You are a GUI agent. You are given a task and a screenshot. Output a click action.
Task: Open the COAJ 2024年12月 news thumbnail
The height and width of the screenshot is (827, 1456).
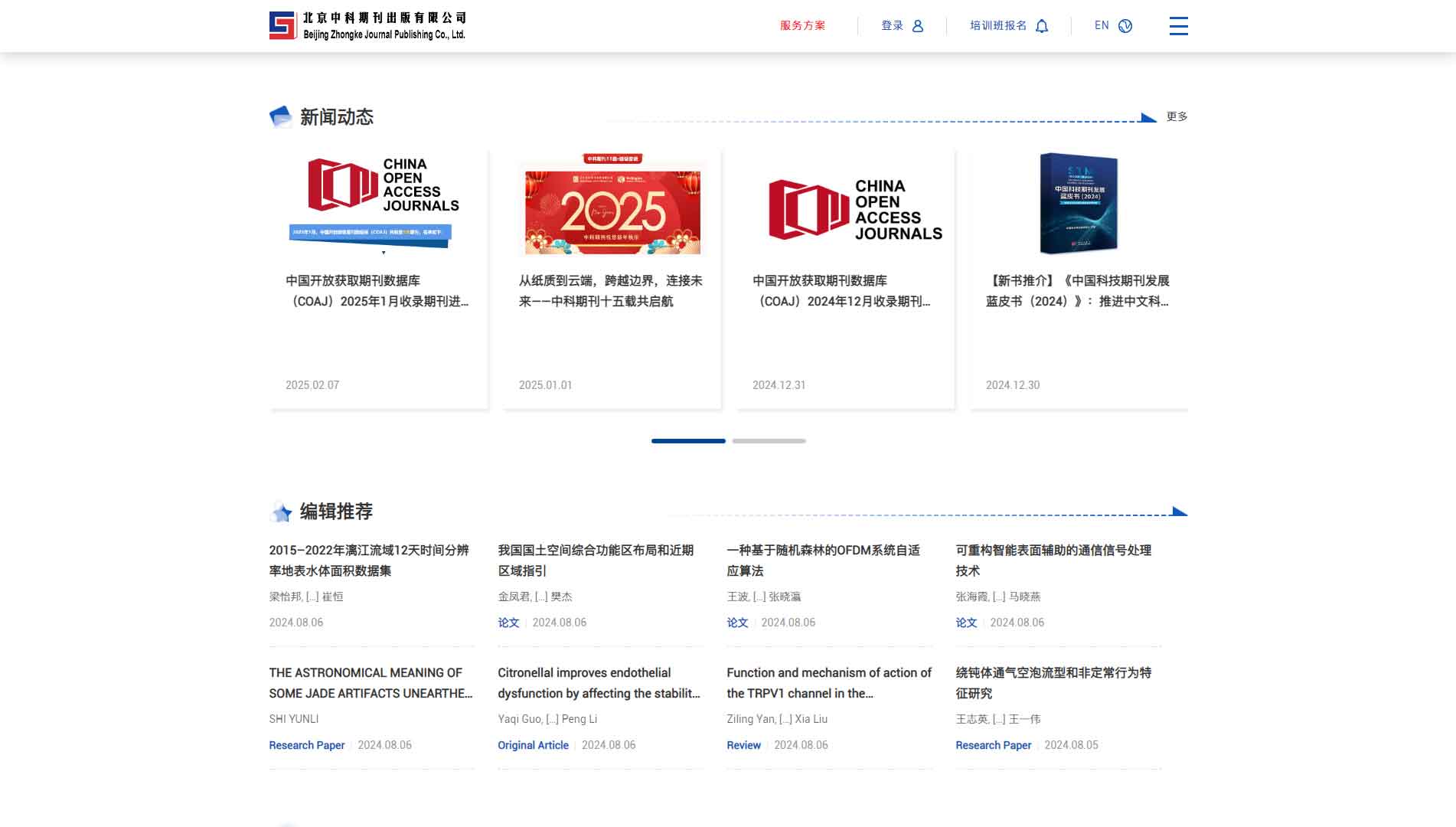(x=846, y=204)
